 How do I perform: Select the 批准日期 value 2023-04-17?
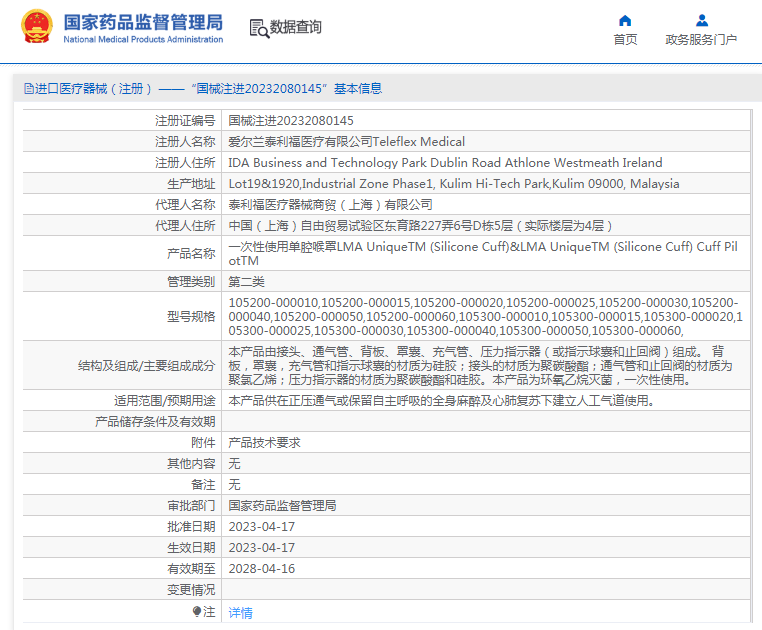click(x=262, y=526)
